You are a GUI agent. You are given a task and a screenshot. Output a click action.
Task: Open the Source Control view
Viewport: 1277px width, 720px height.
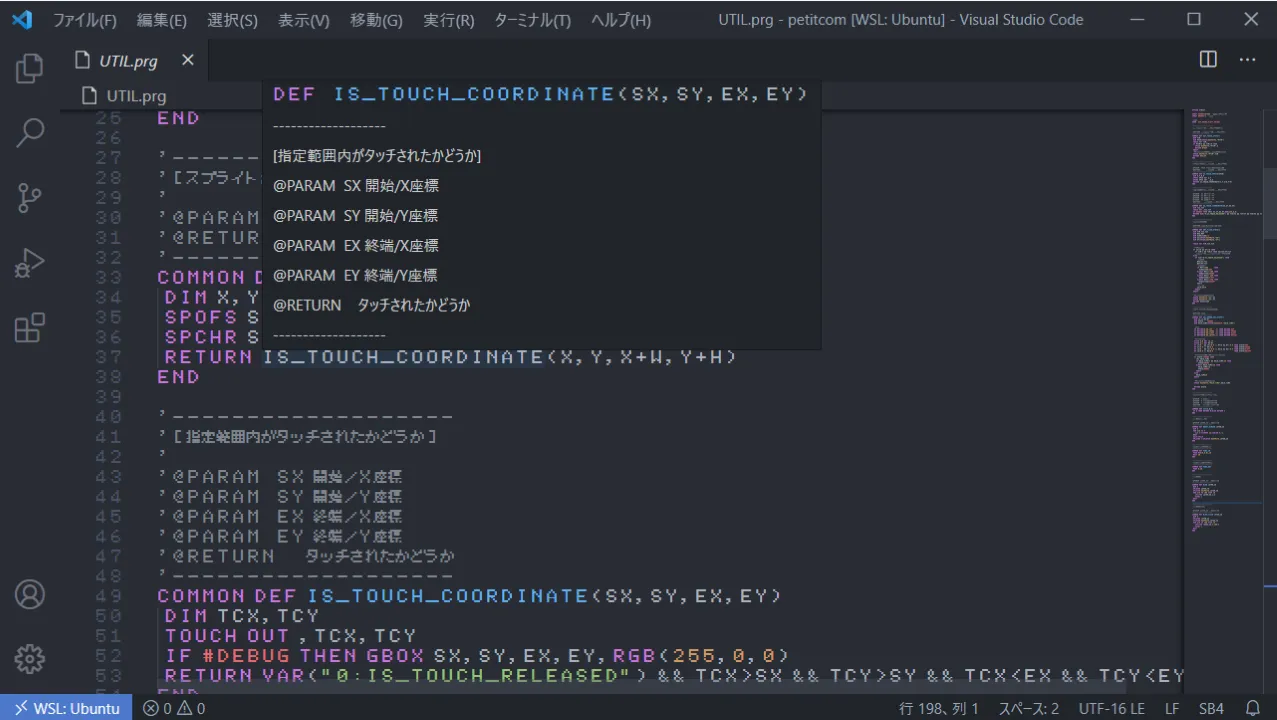coord(30,198)
